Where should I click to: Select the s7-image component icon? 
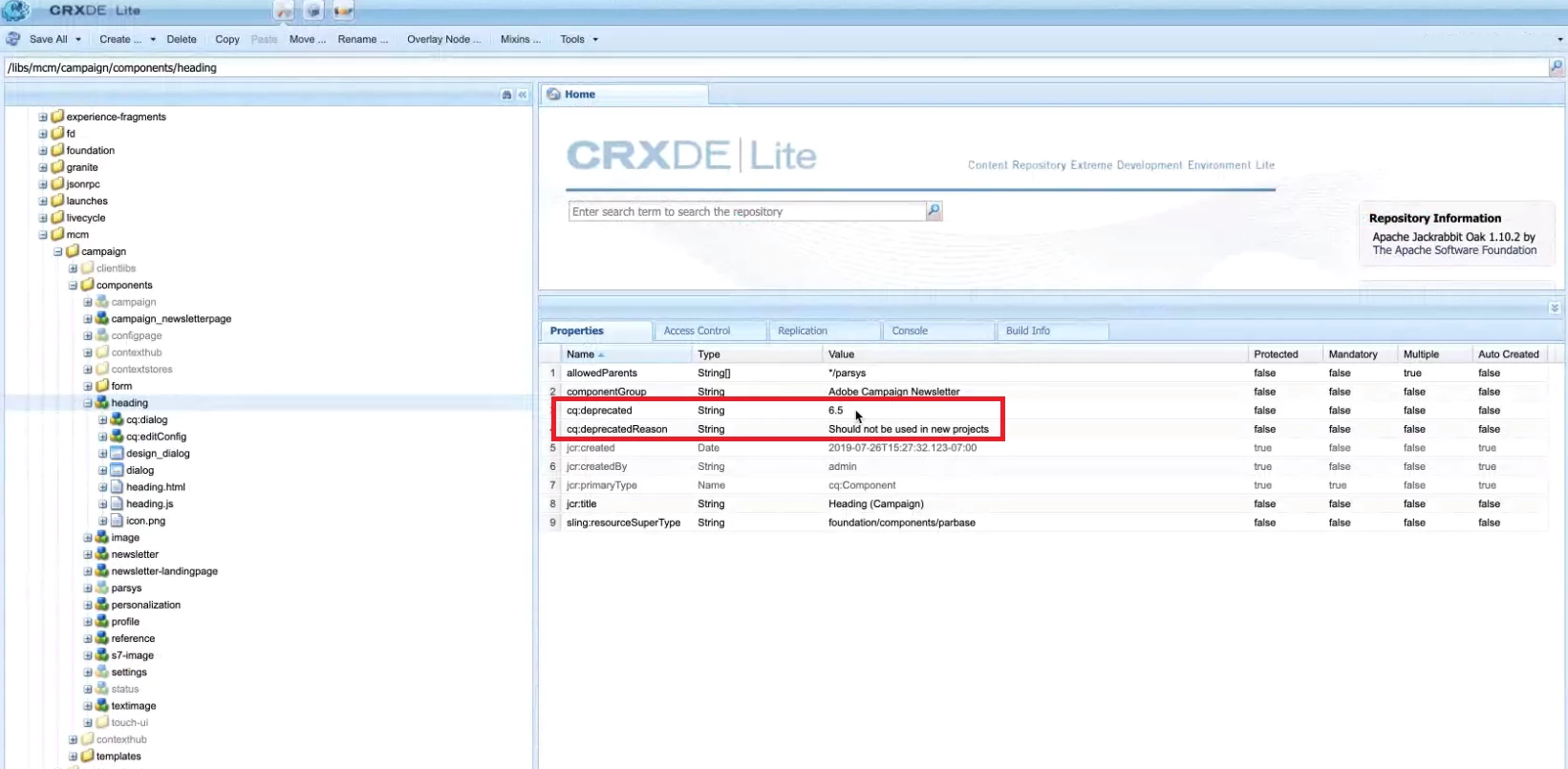click(x=101, y=655)
